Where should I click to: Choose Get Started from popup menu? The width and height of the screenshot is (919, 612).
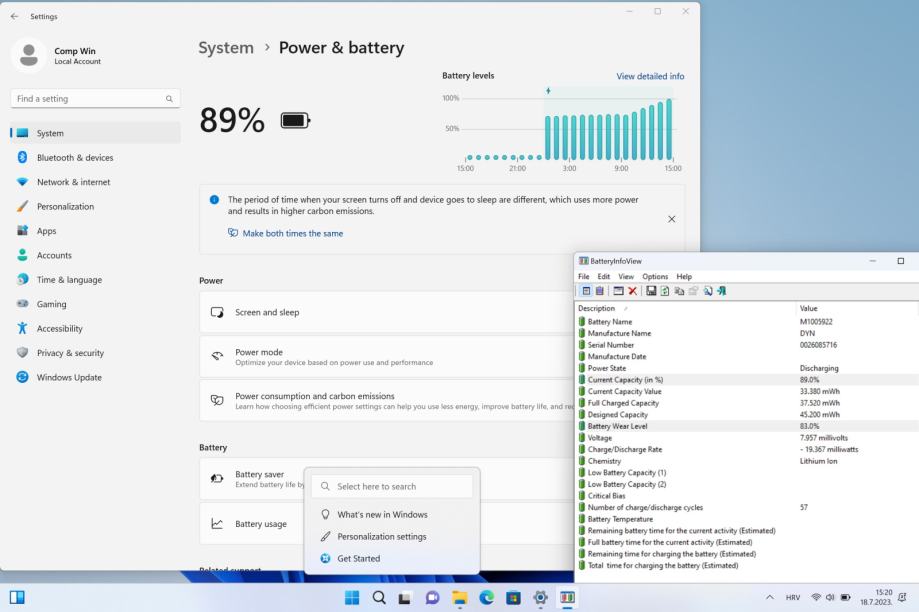click(x=392, y=559)
